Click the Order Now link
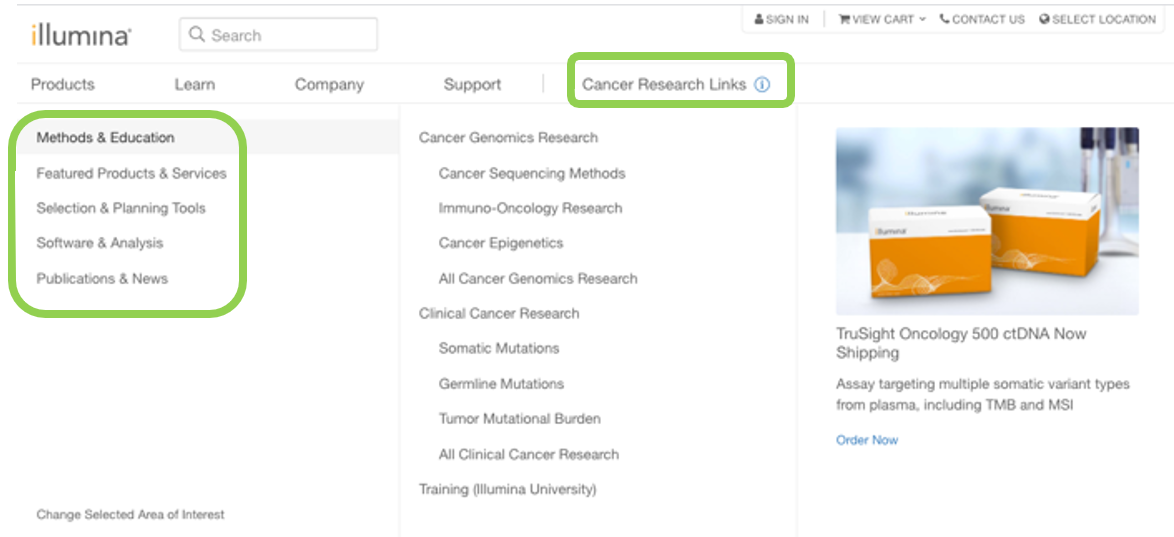The height and width of the screenshot is (537, 1174). coord(867,440)
